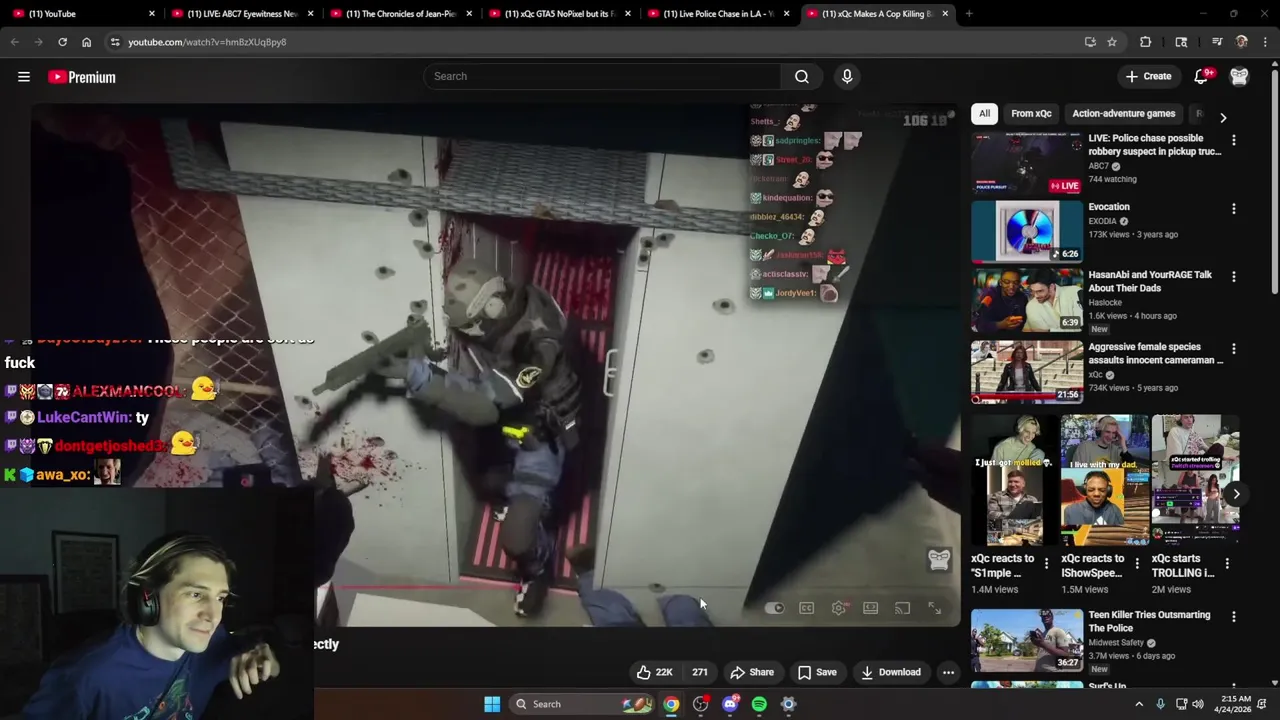Go to Chrome home page icon

86,42
